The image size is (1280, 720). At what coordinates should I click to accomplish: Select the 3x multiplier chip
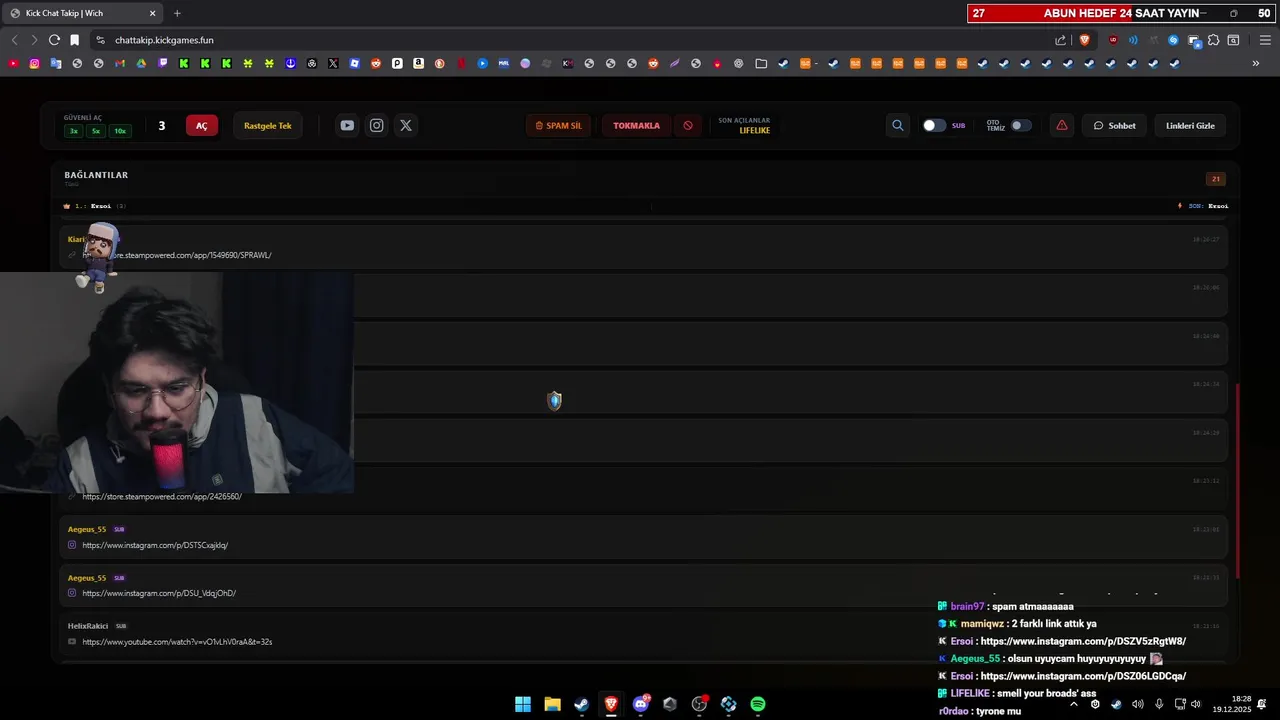coord(73,131)
